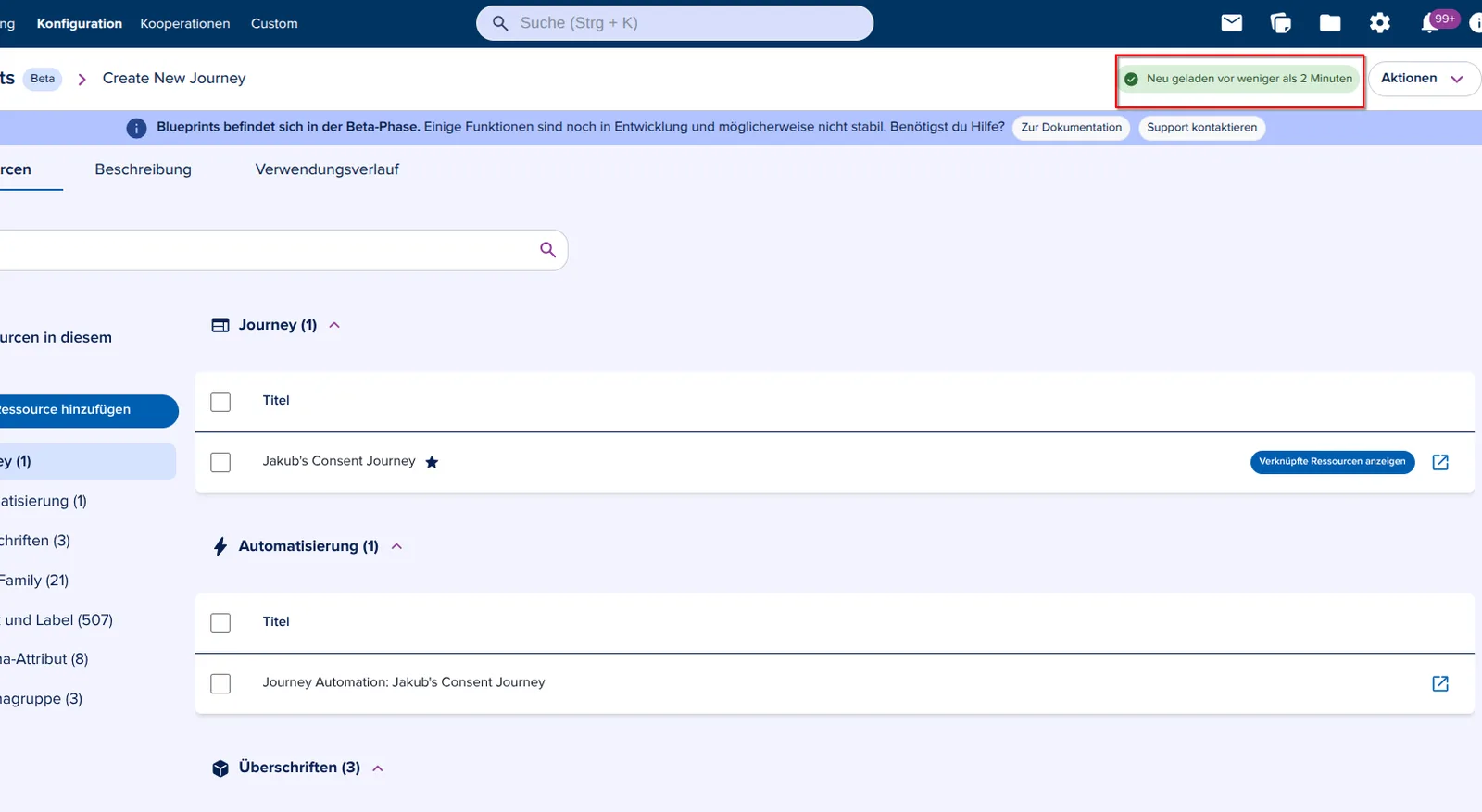Image resolution: width=1482 pixels, height=812 pixels.
Task: Click Support kontaktieren button
Action: tap(1202, 128)
